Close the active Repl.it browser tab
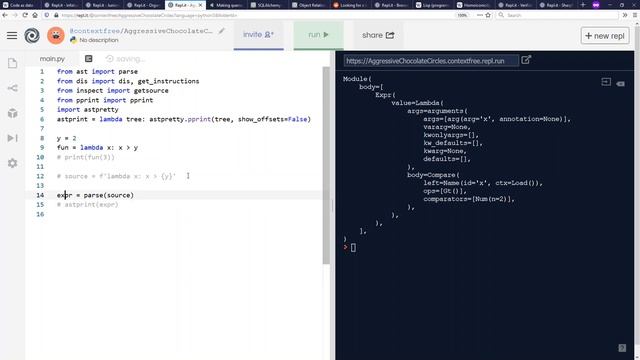The width and height of the screenshot is (640, 360). [x=200, y=5]
